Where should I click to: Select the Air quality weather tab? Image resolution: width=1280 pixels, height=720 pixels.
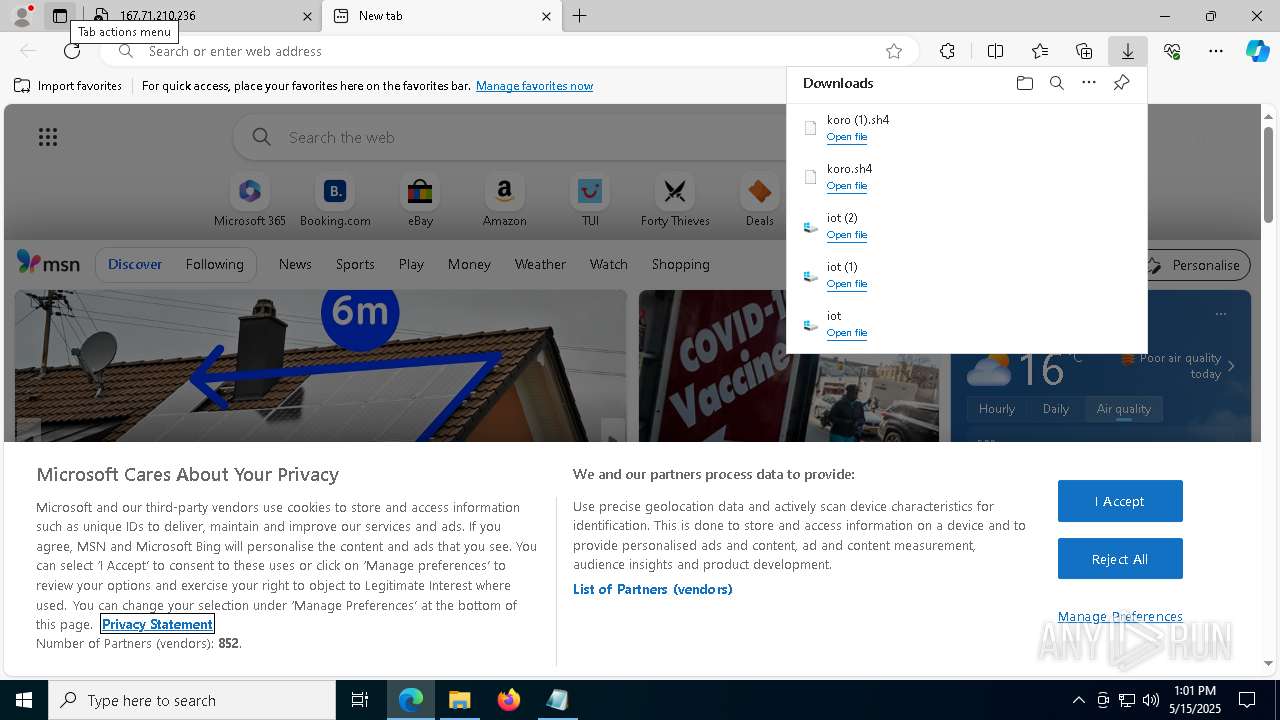click(x=1124, y=409)
